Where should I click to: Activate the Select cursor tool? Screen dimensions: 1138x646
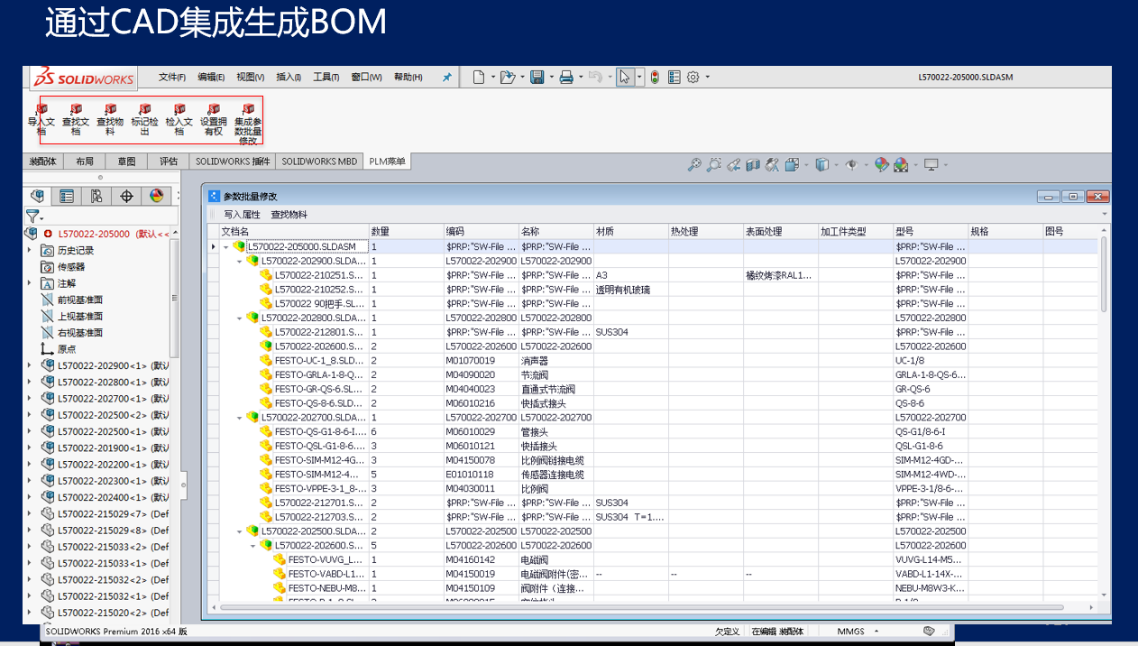[x=624, y=77]
